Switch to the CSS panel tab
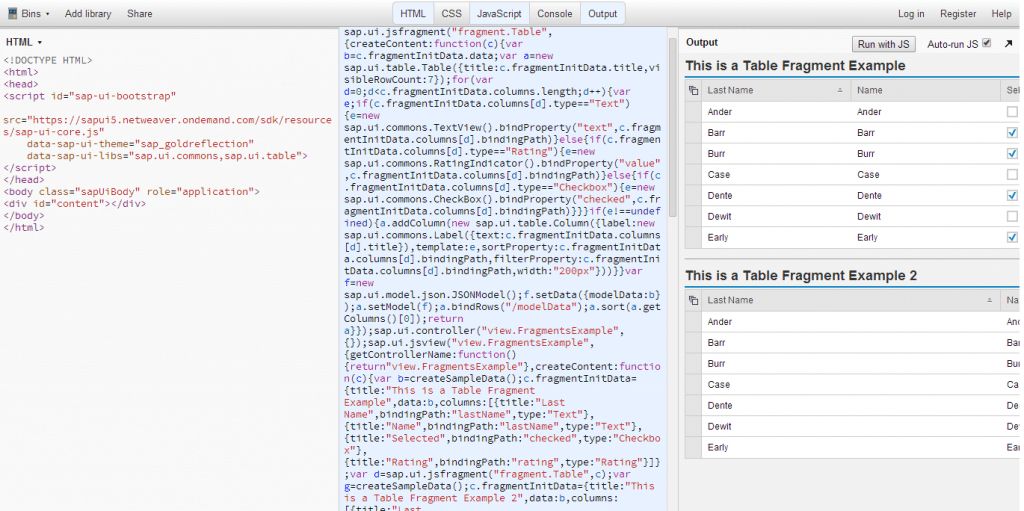1024x511 pixels. (x=451, y=14)
